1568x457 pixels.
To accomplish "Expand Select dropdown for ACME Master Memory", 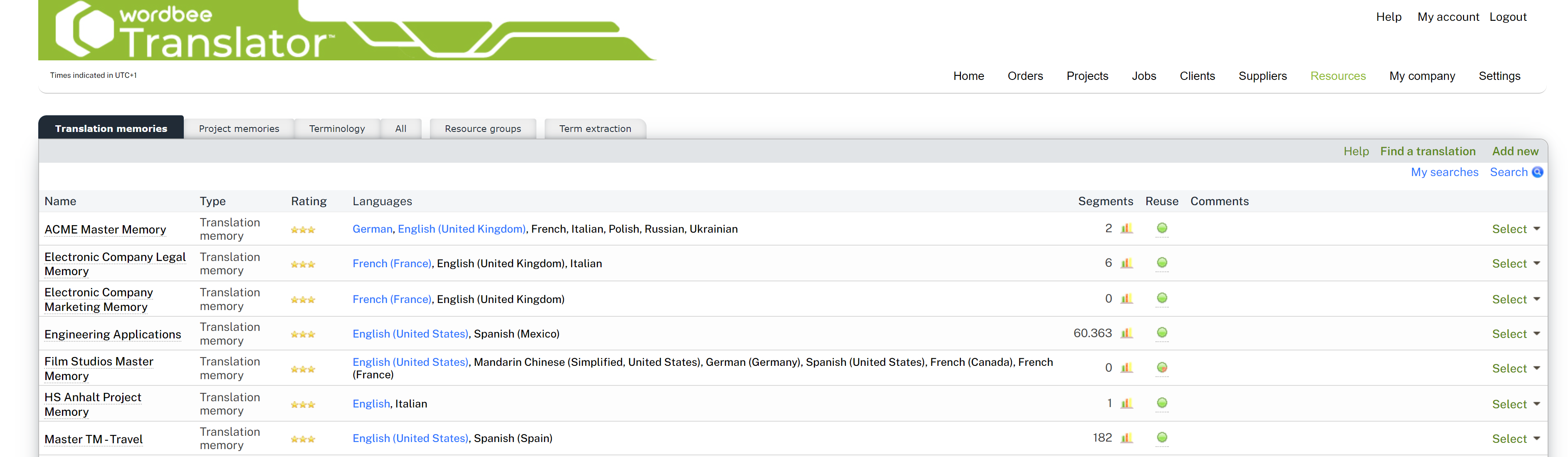I will [1515, 229].
